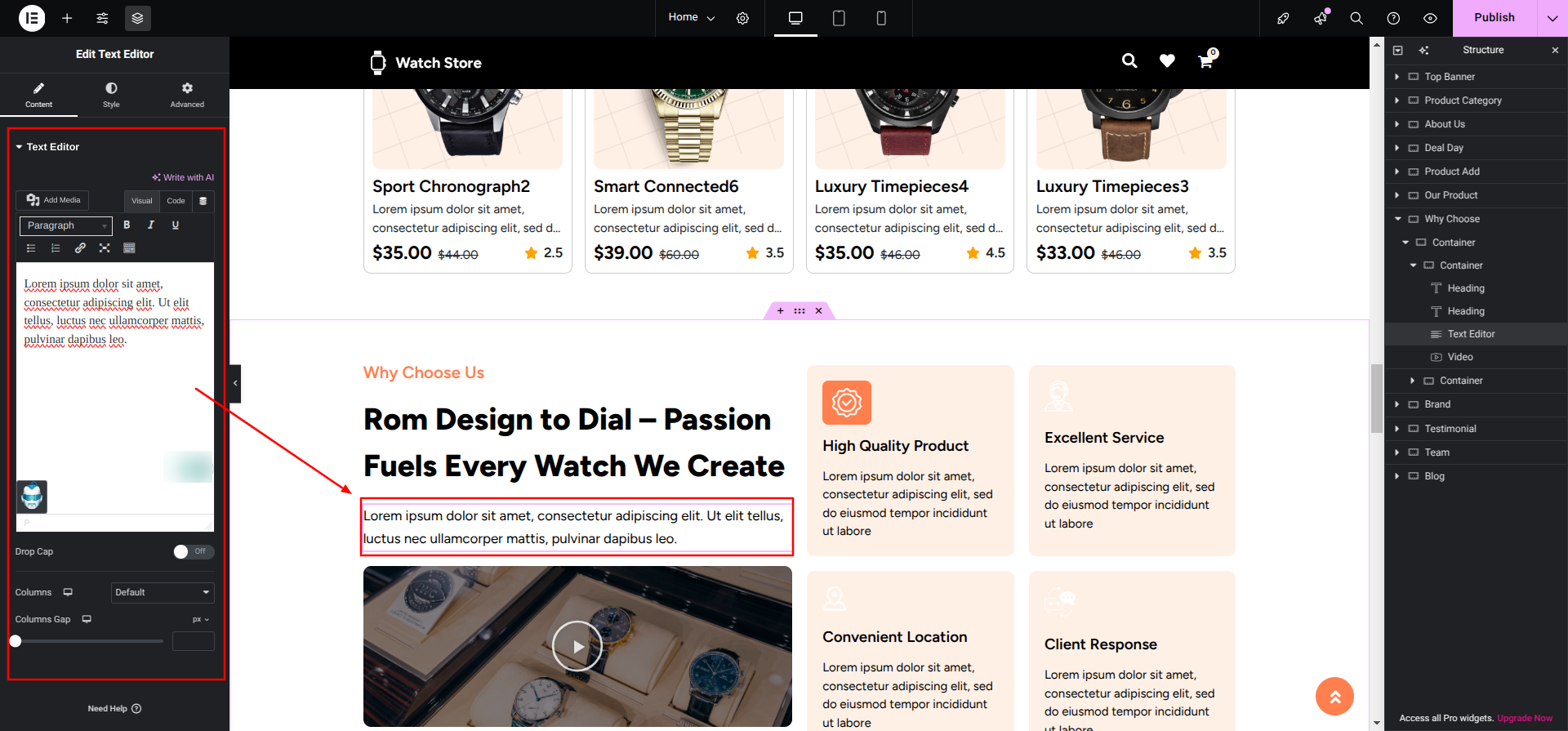Click the Need Help link
The width and height of the screenshot is (1568, 731).
[x=114, y=709]
